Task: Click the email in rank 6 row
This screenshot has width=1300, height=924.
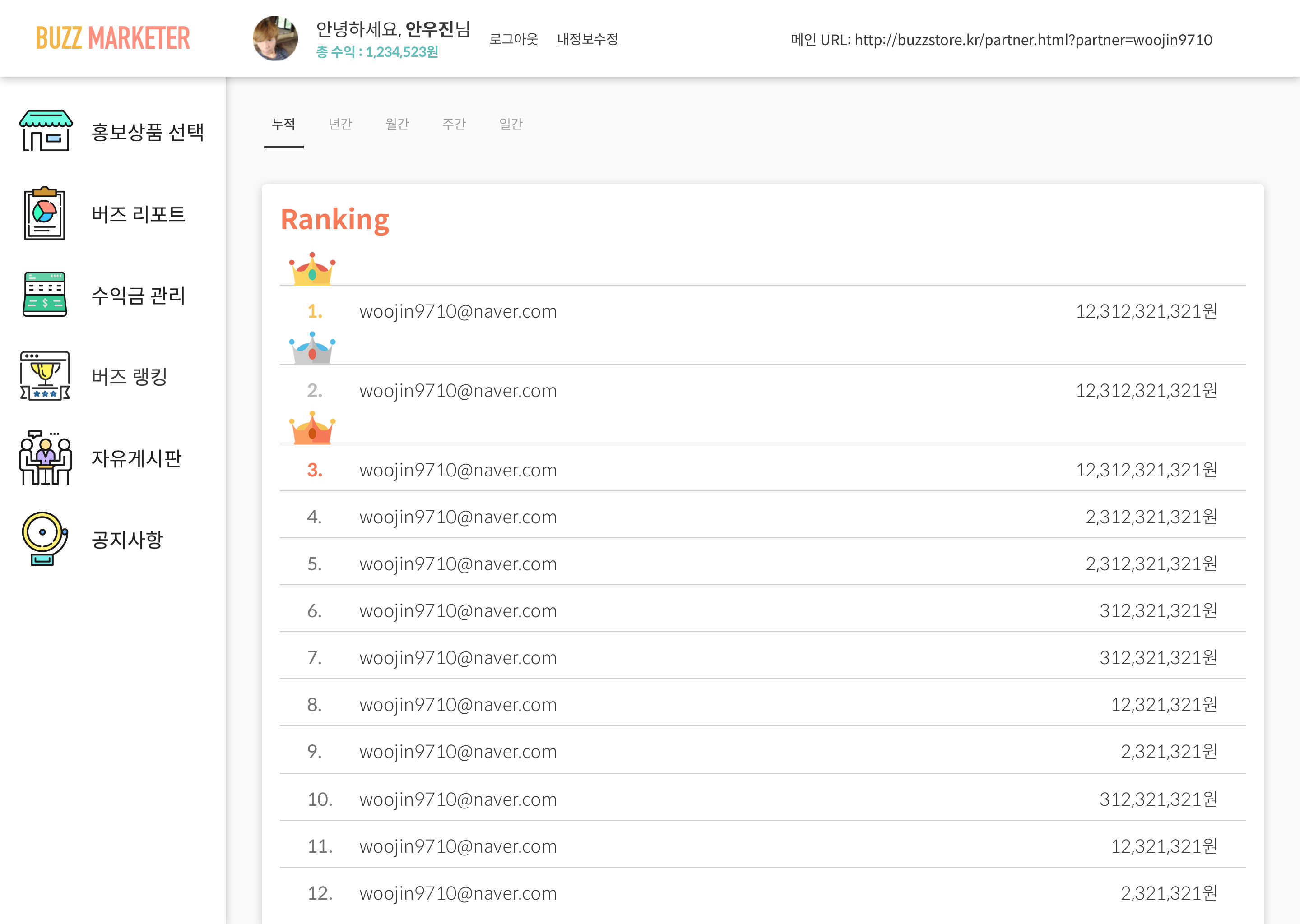Action: click(x=458, y=612)
